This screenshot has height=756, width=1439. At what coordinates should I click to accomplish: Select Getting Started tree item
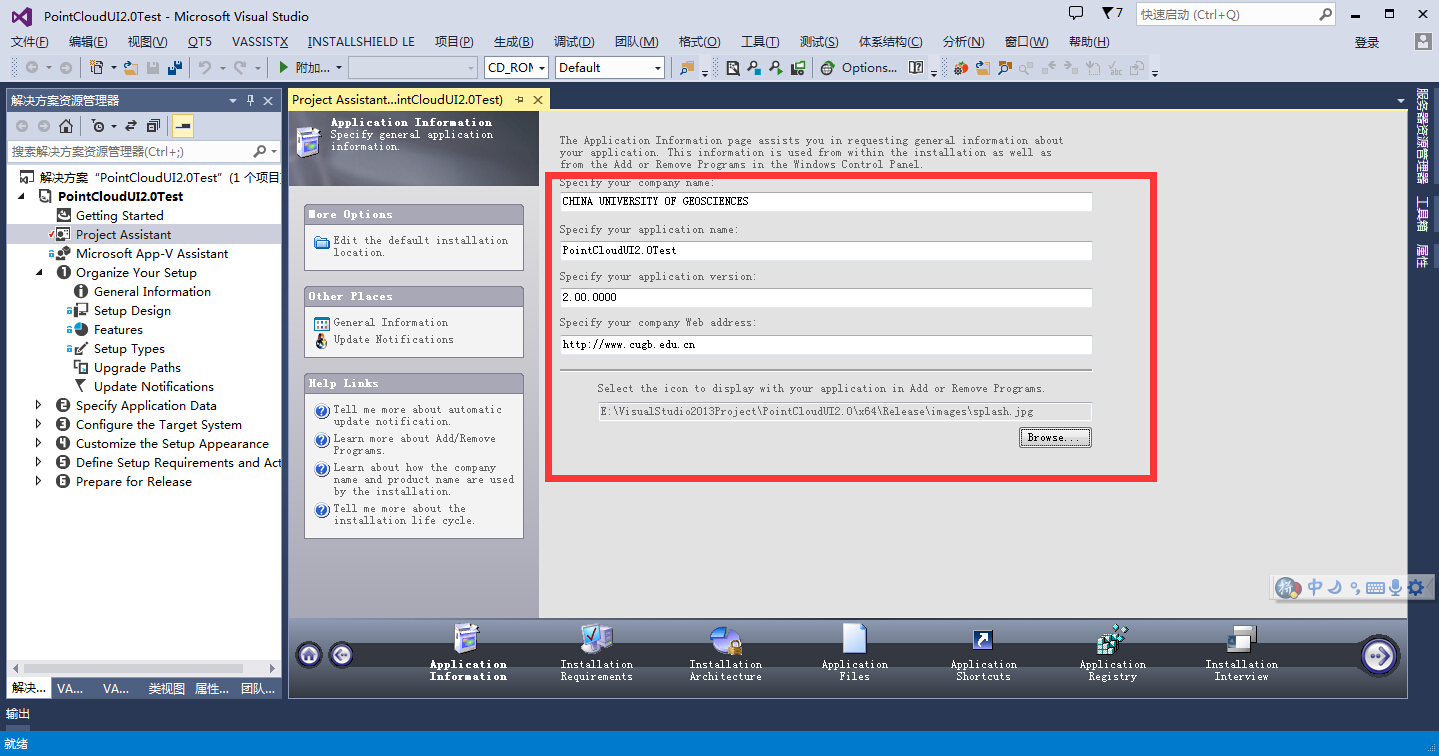119,215
